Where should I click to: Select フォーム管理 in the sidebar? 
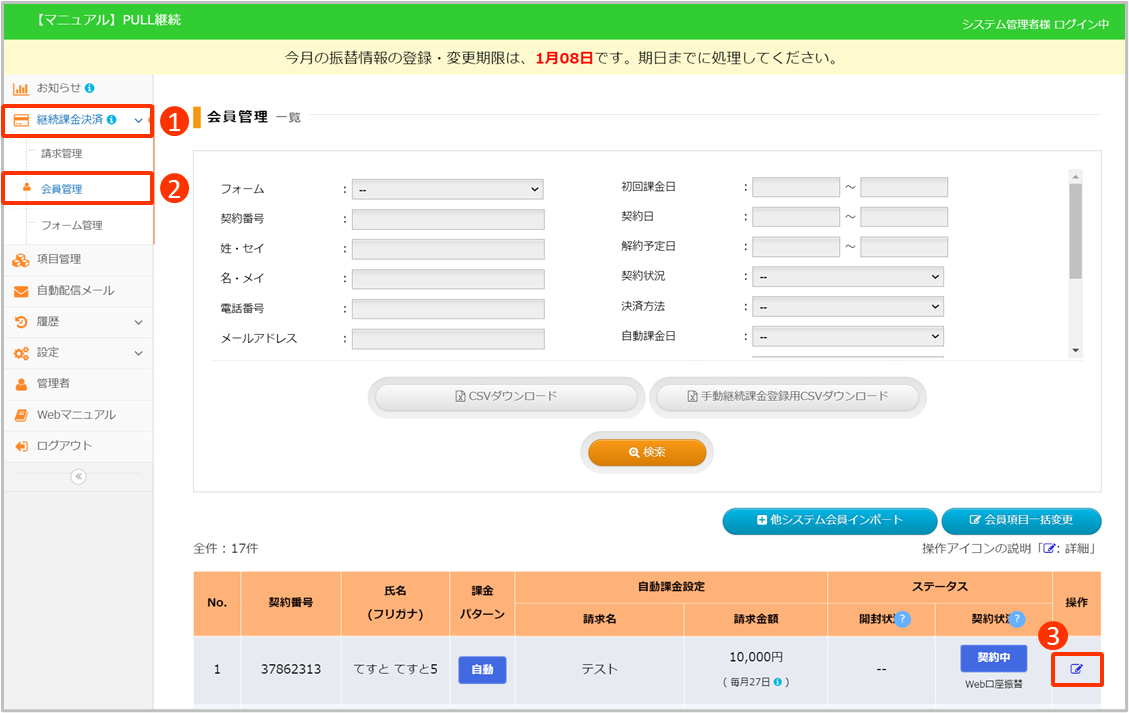[x=72, y=226]
